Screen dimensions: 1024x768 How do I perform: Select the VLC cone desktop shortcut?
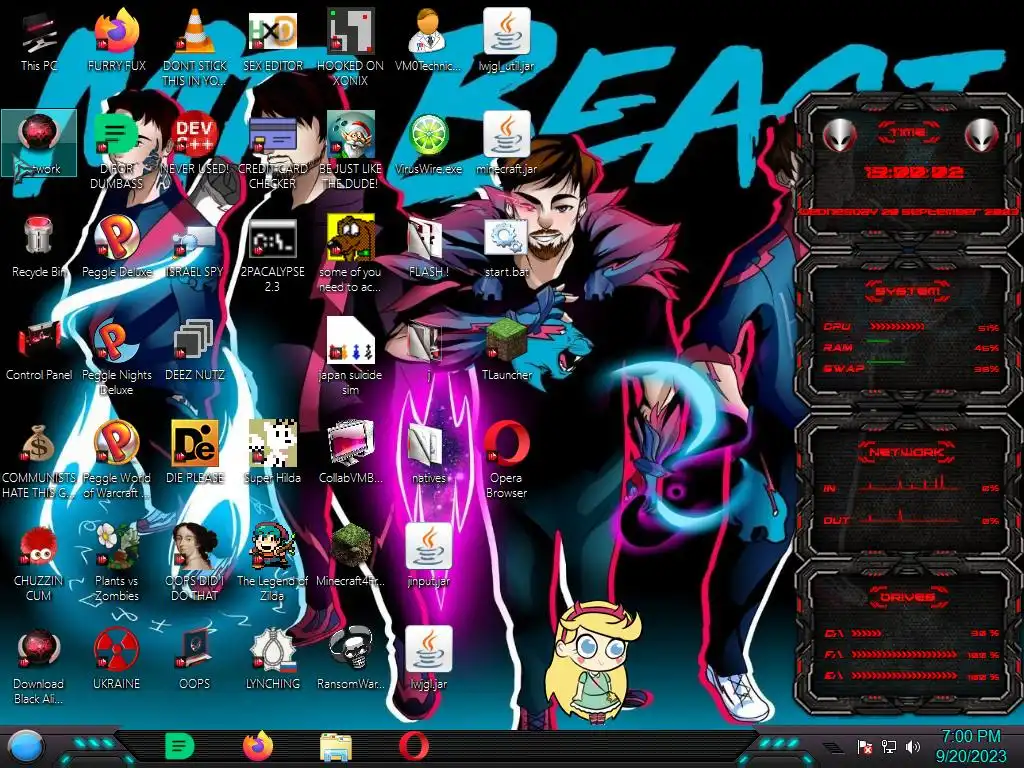(x=195, y=47)
